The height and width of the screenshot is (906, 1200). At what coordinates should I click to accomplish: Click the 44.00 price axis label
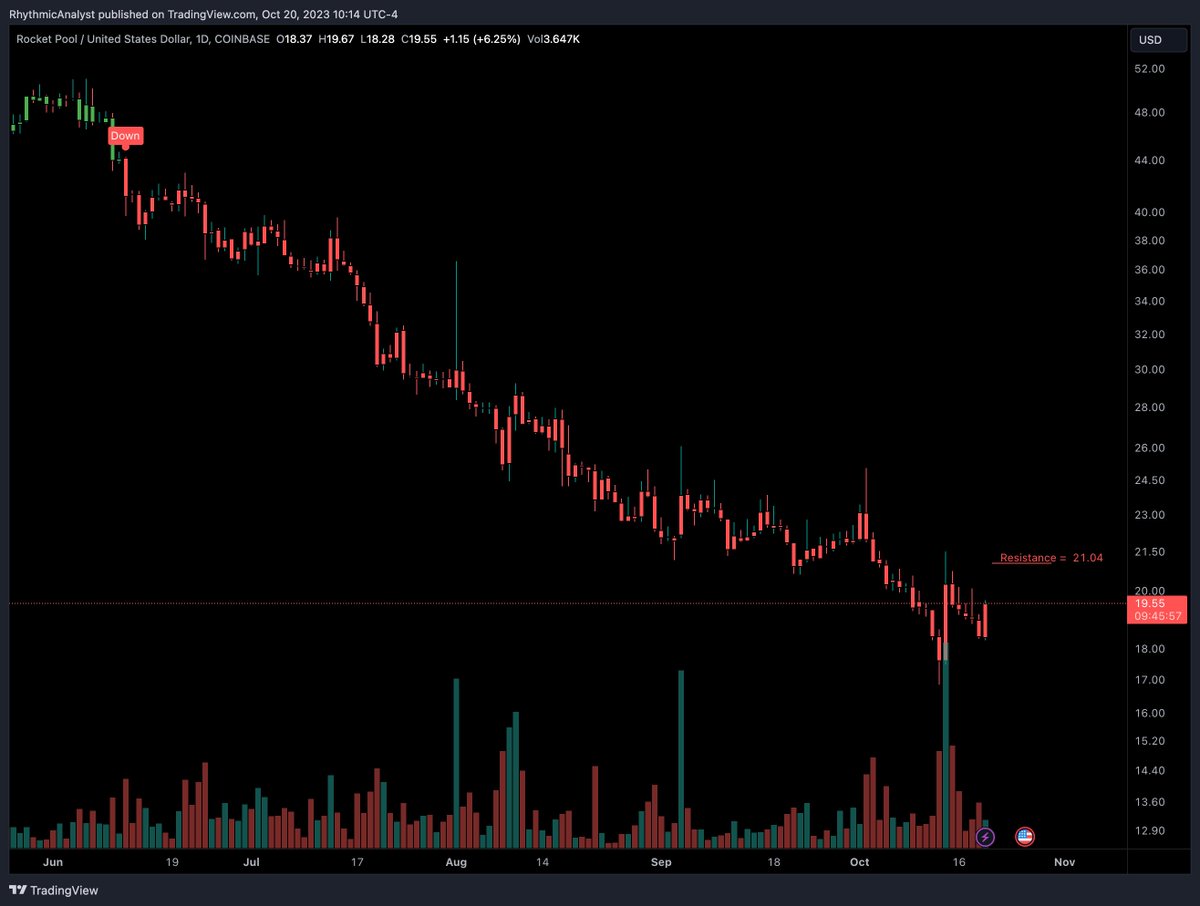(x=1151, y=160)
